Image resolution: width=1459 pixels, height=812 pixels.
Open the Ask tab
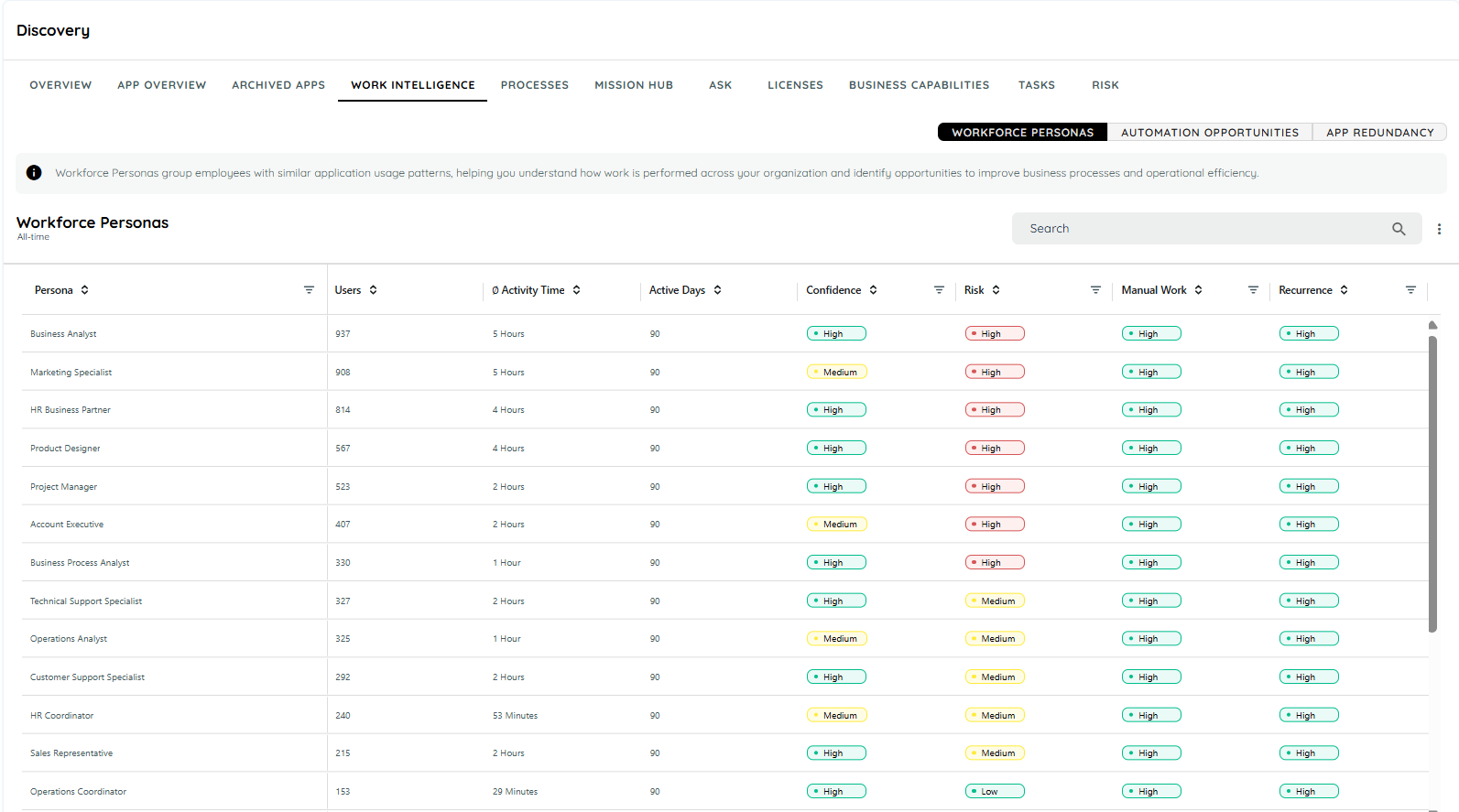tap(721, 85)
